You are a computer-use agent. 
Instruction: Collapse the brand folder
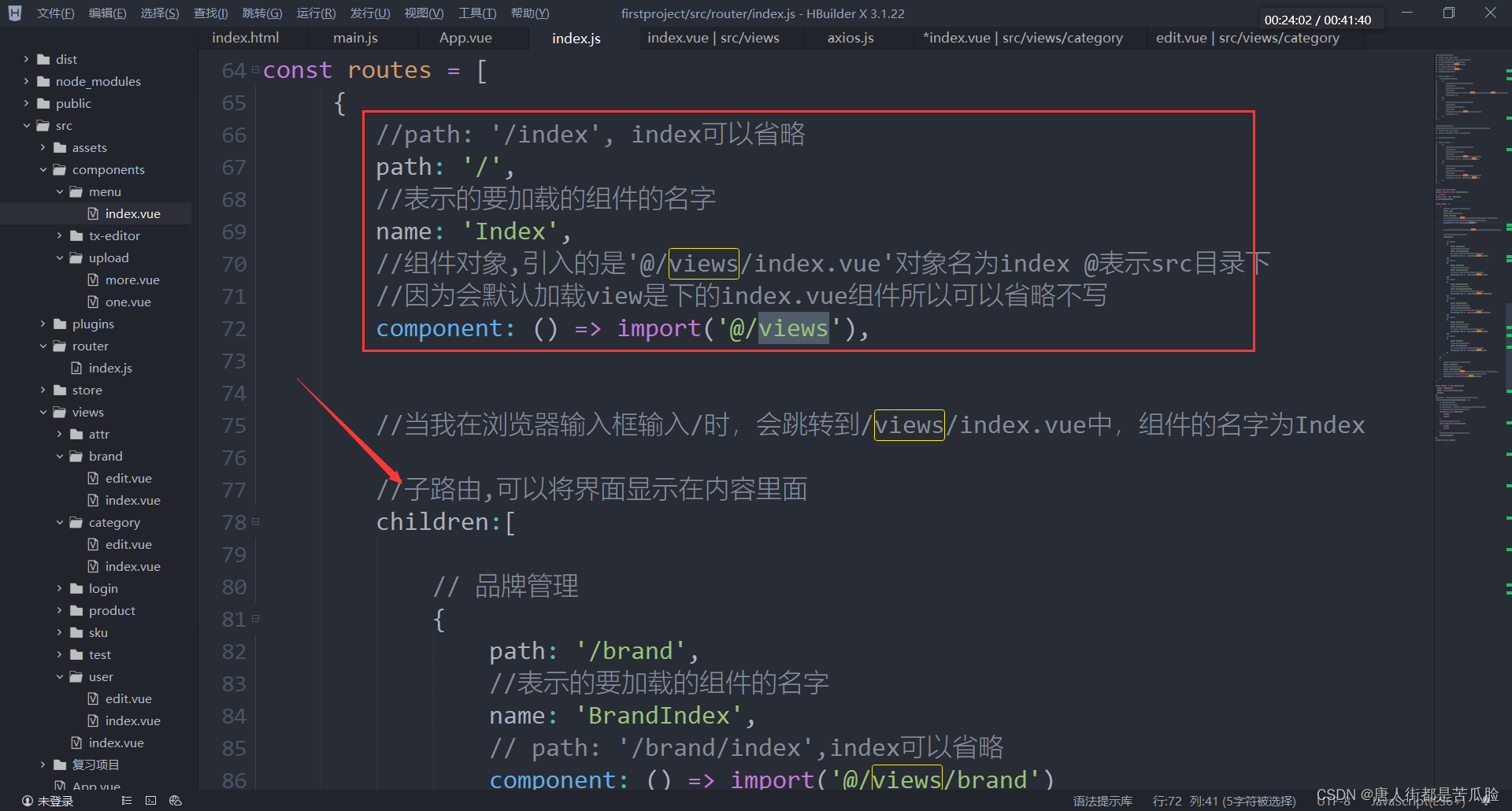59,456
